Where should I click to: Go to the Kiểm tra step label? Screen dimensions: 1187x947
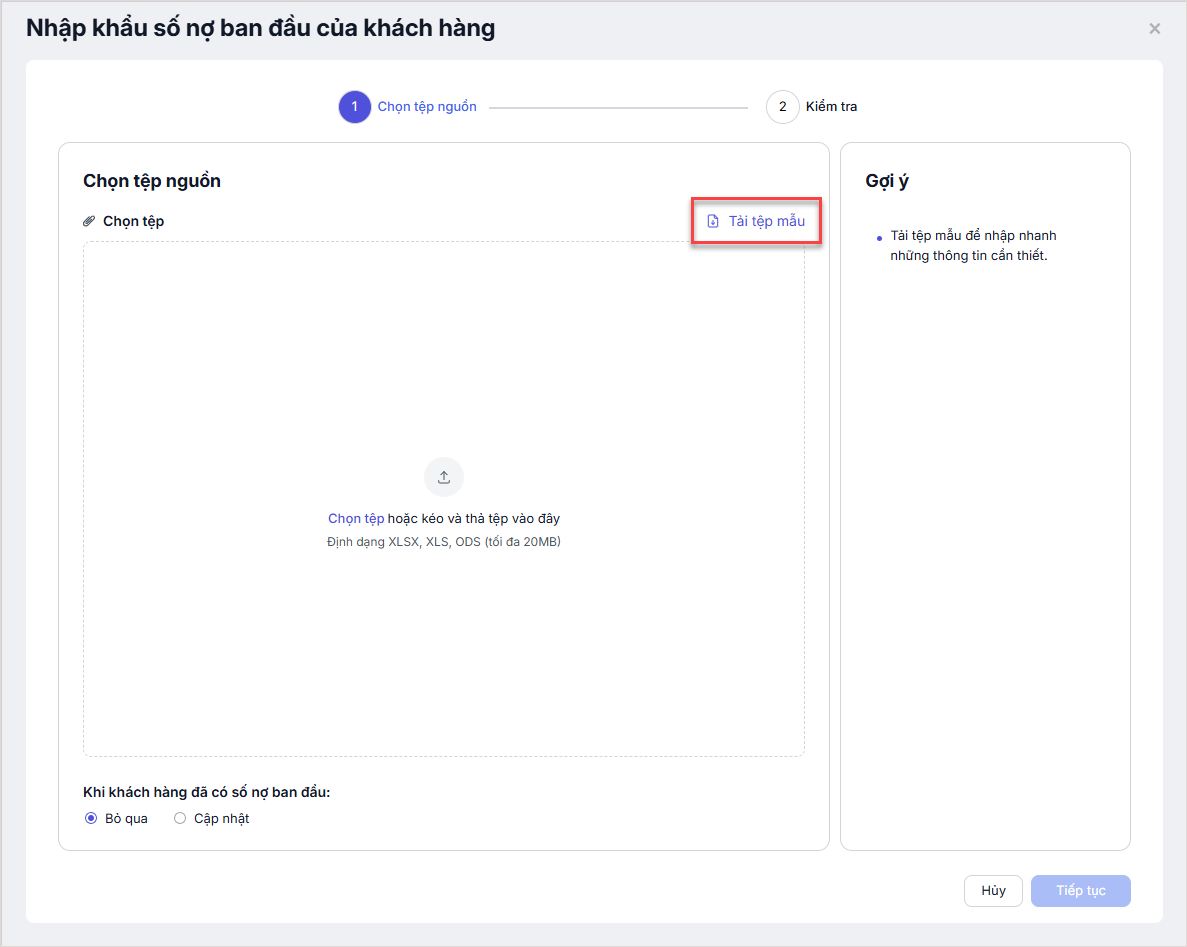click(831, 107)
